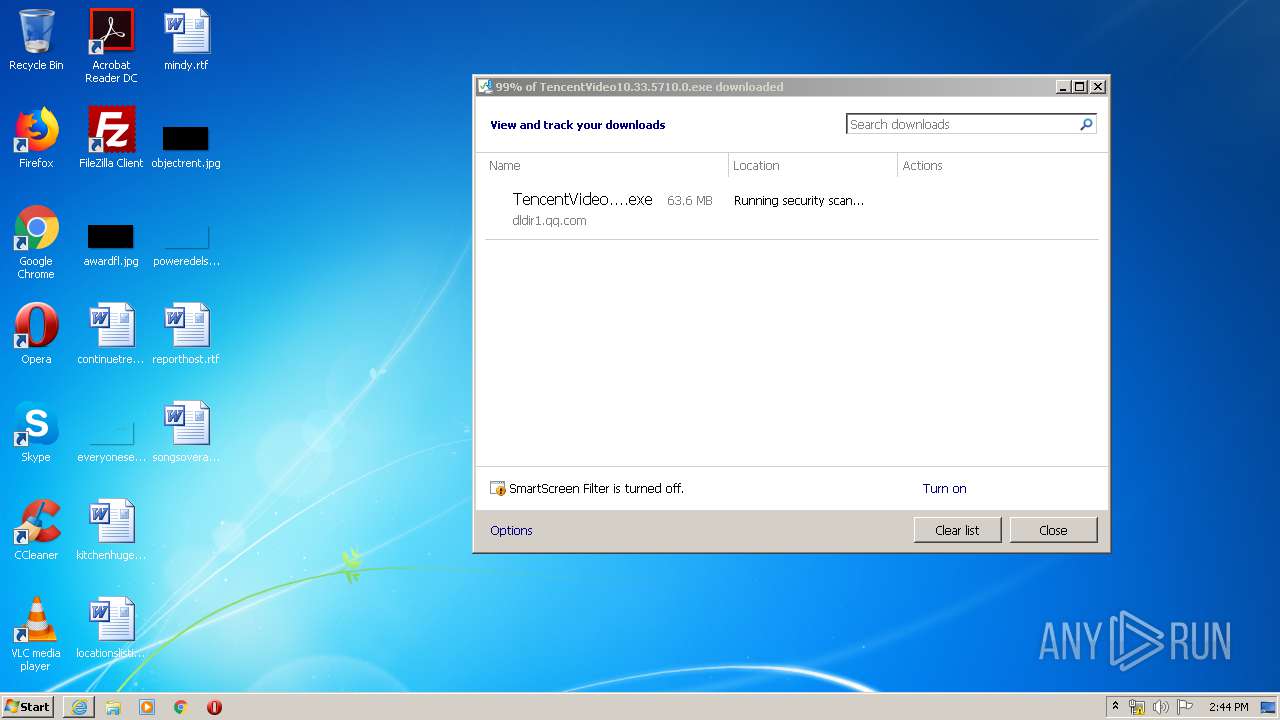Focus the Search downloads field
Image resolution: width=1280 pixels, height=720 pixels.
click(962, 124)
